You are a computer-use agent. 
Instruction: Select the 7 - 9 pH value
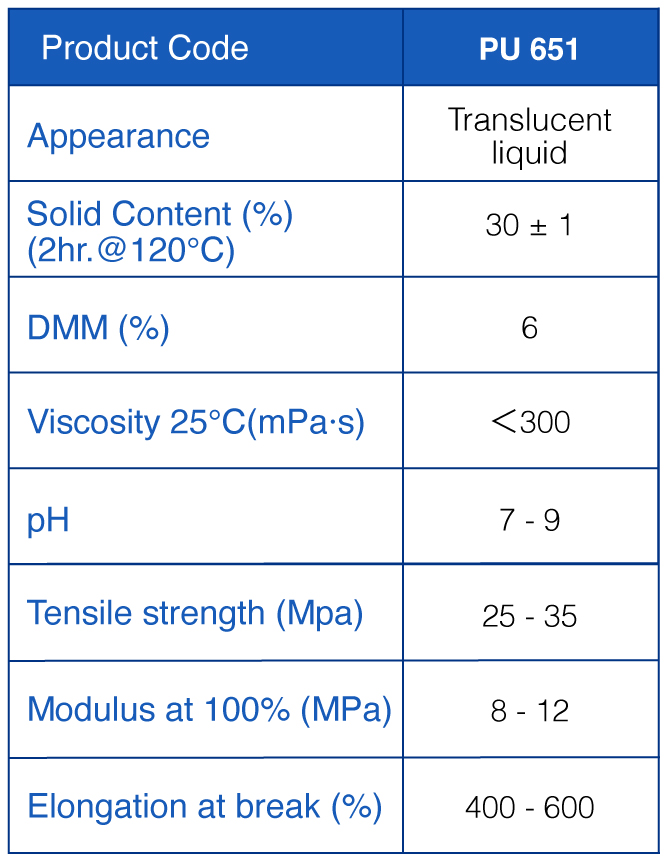pos(530,520)
